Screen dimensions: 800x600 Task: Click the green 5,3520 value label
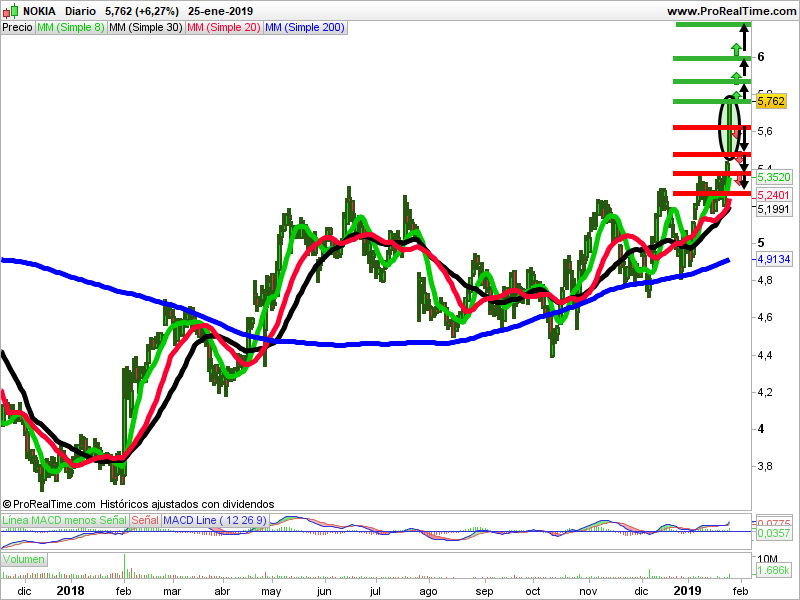tap(774, 177)
